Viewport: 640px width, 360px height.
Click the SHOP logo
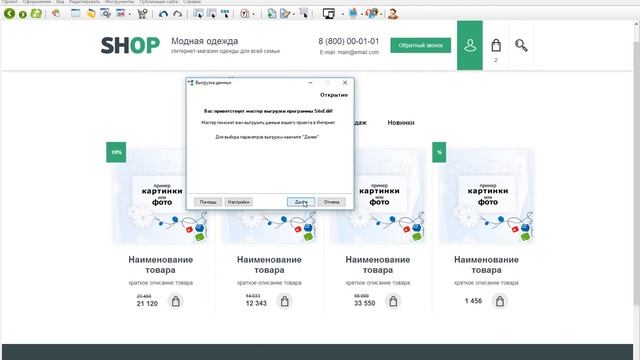(130, 45)
